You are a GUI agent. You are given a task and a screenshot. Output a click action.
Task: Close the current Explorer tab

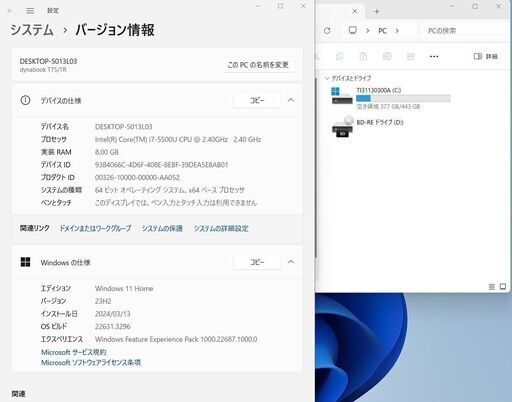point(355,11)
